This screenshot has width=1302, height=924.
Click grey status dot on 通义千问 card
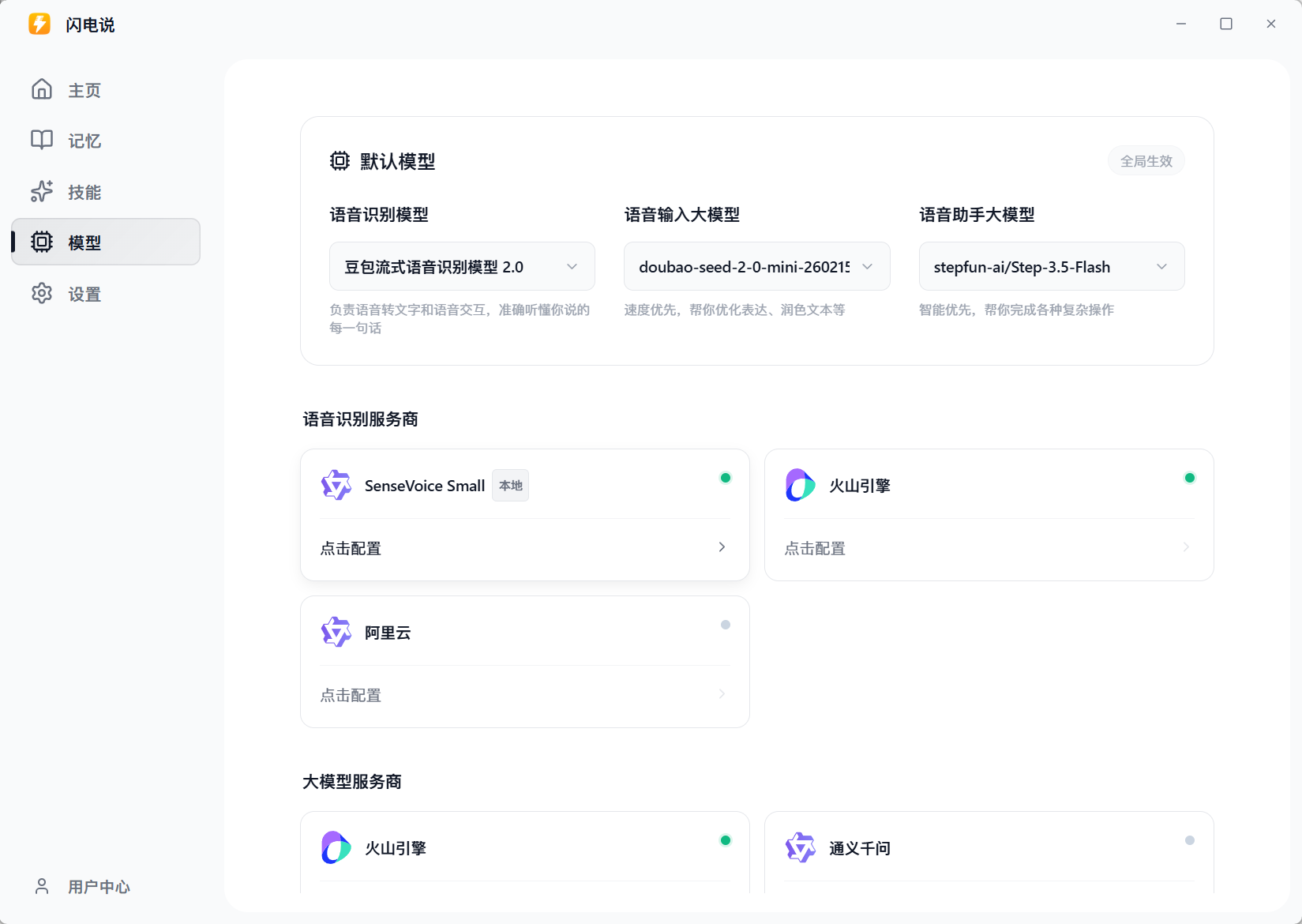coord(1190,840)
